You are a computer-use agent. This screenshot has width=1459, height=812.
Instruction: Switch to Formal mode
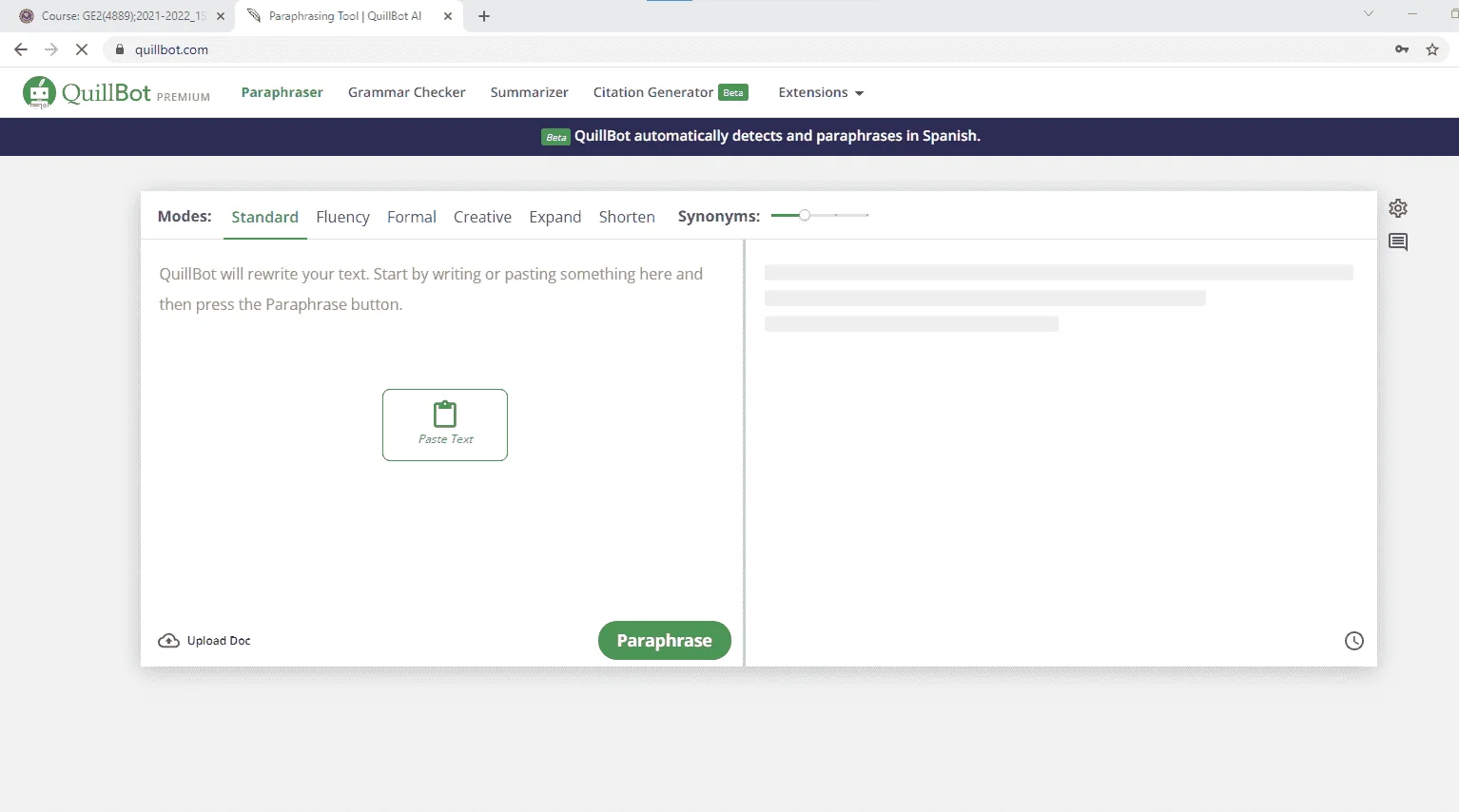click(412, 217)
